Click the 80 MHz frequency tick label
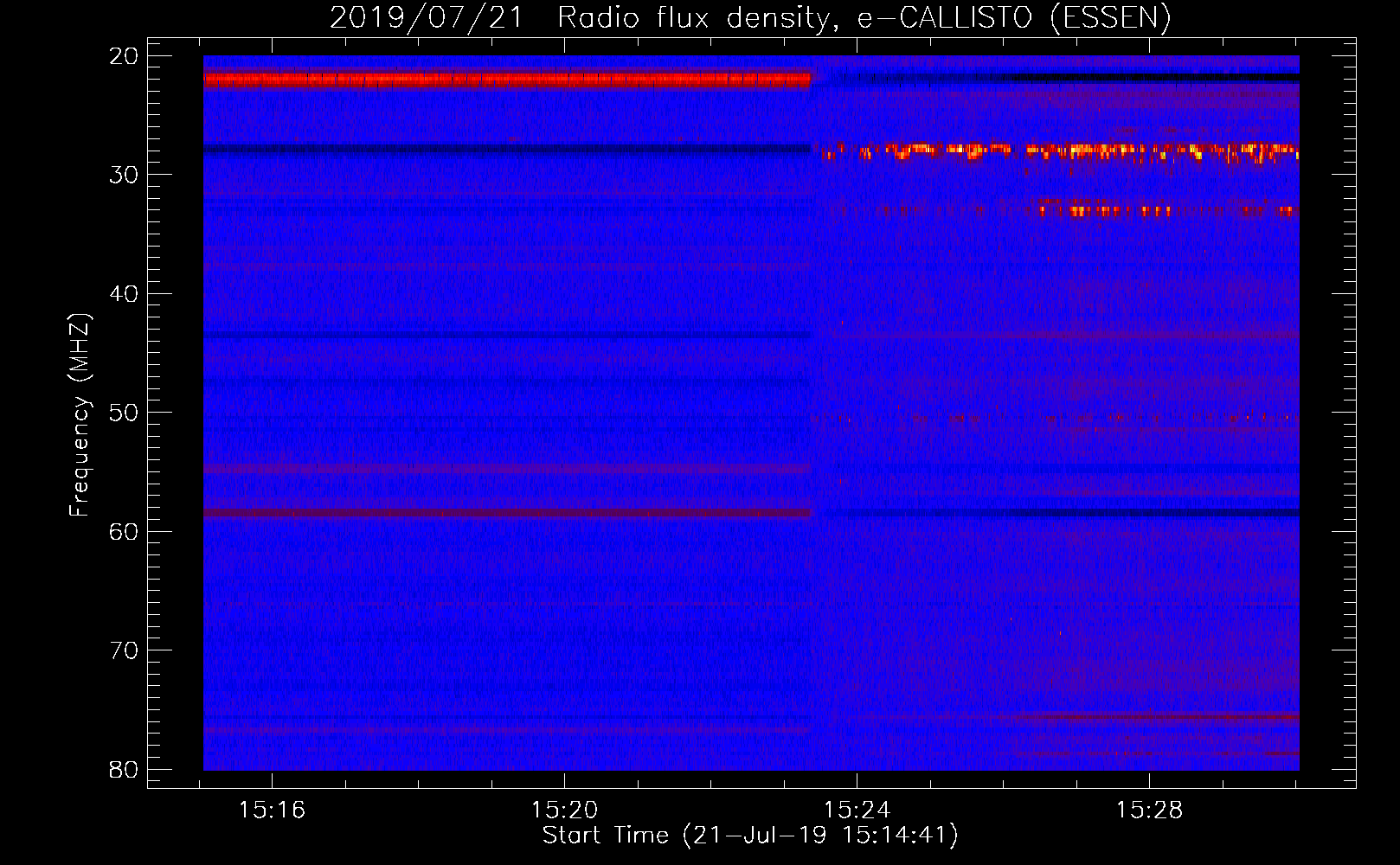Image resolution: width=1400 pixels, height=865 pixels. pyautogui.click(x=124, y=769)
